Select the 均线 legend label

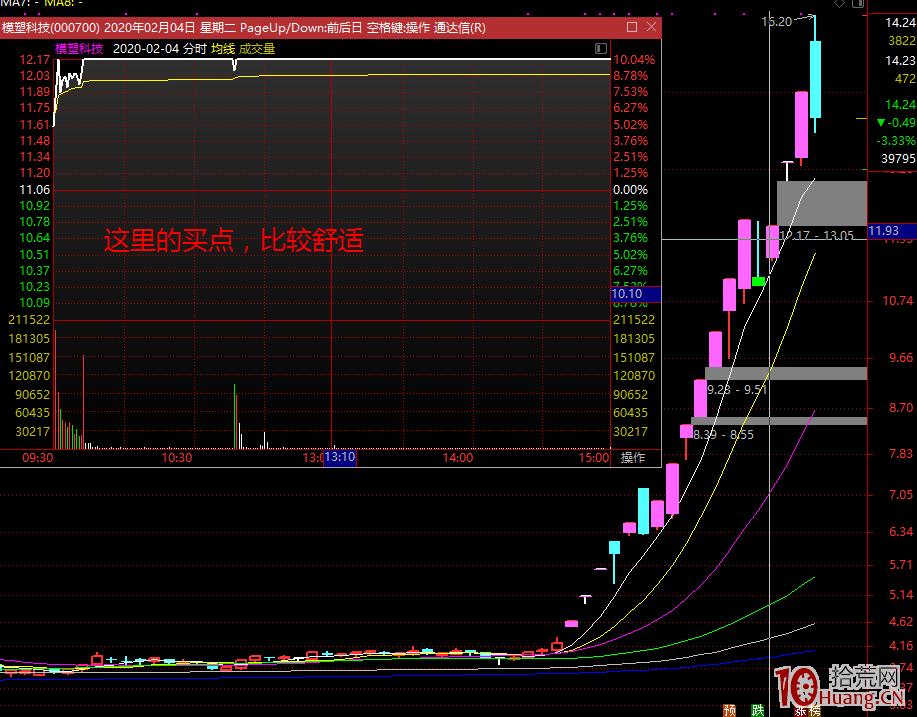click(222, 48)
